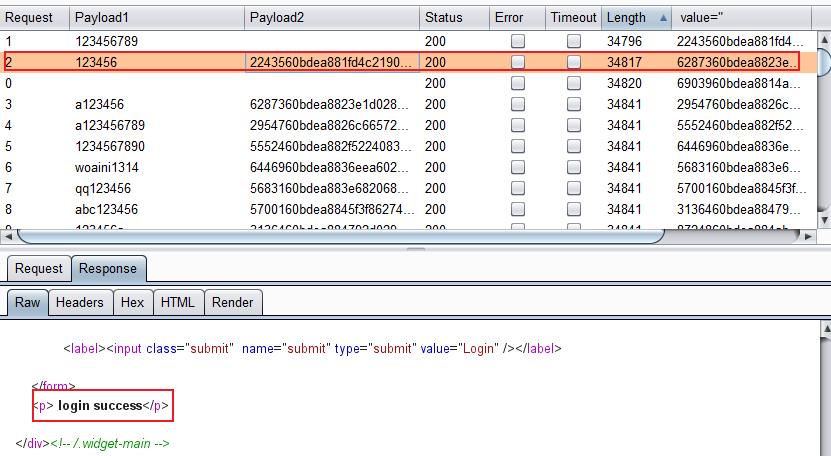Check the Timeout checkbox for qq123456 row
831x456 pixels.
[x=574, y=188]
